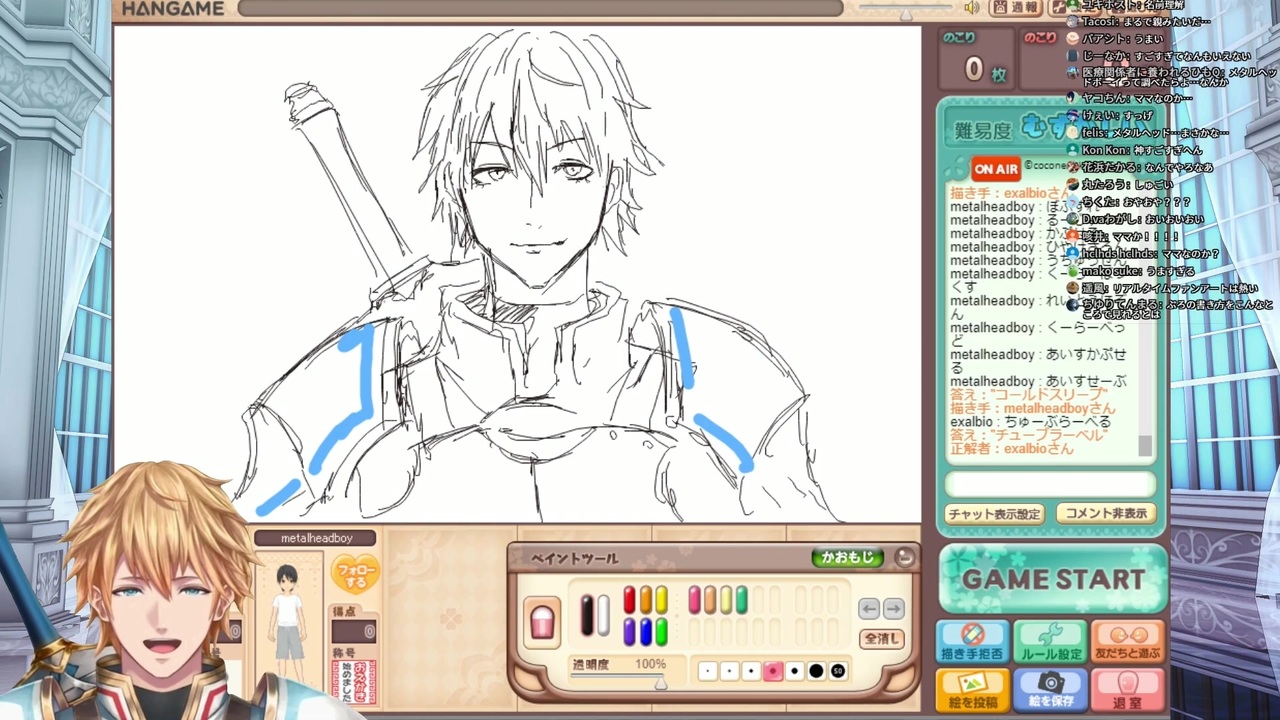Pick the peach pastel color pen

pyautogui.click(x=710, y=600)
